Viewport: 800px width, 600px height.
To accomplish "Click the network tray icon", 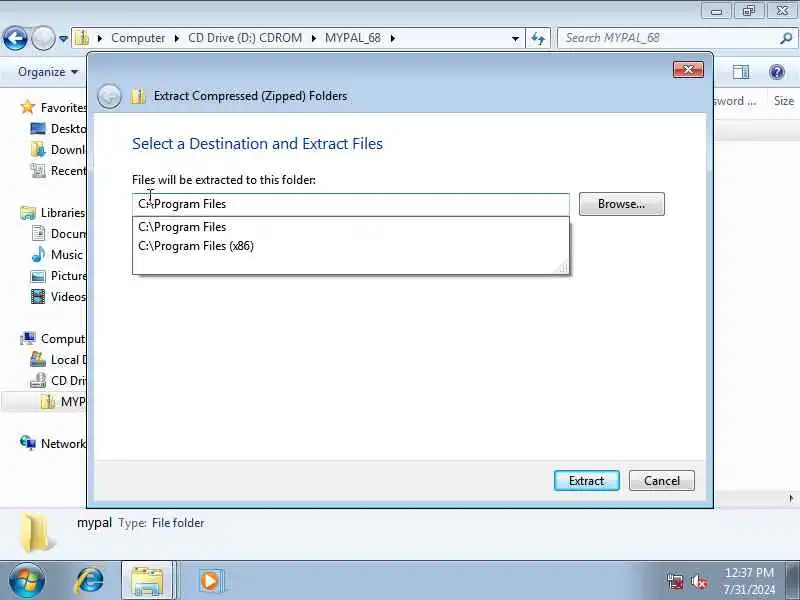I will (x=675, y=582).
